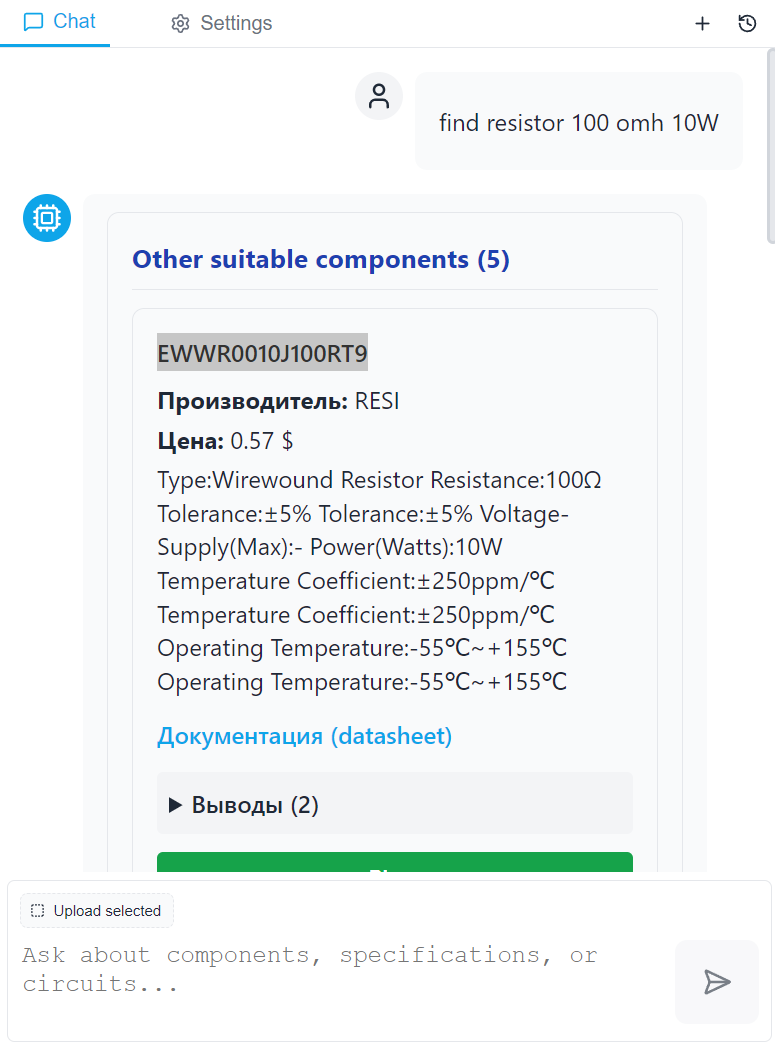Screen dimensions: 775x1042
Task: Click the settings gear icon
Action: (x=180, y=24)
